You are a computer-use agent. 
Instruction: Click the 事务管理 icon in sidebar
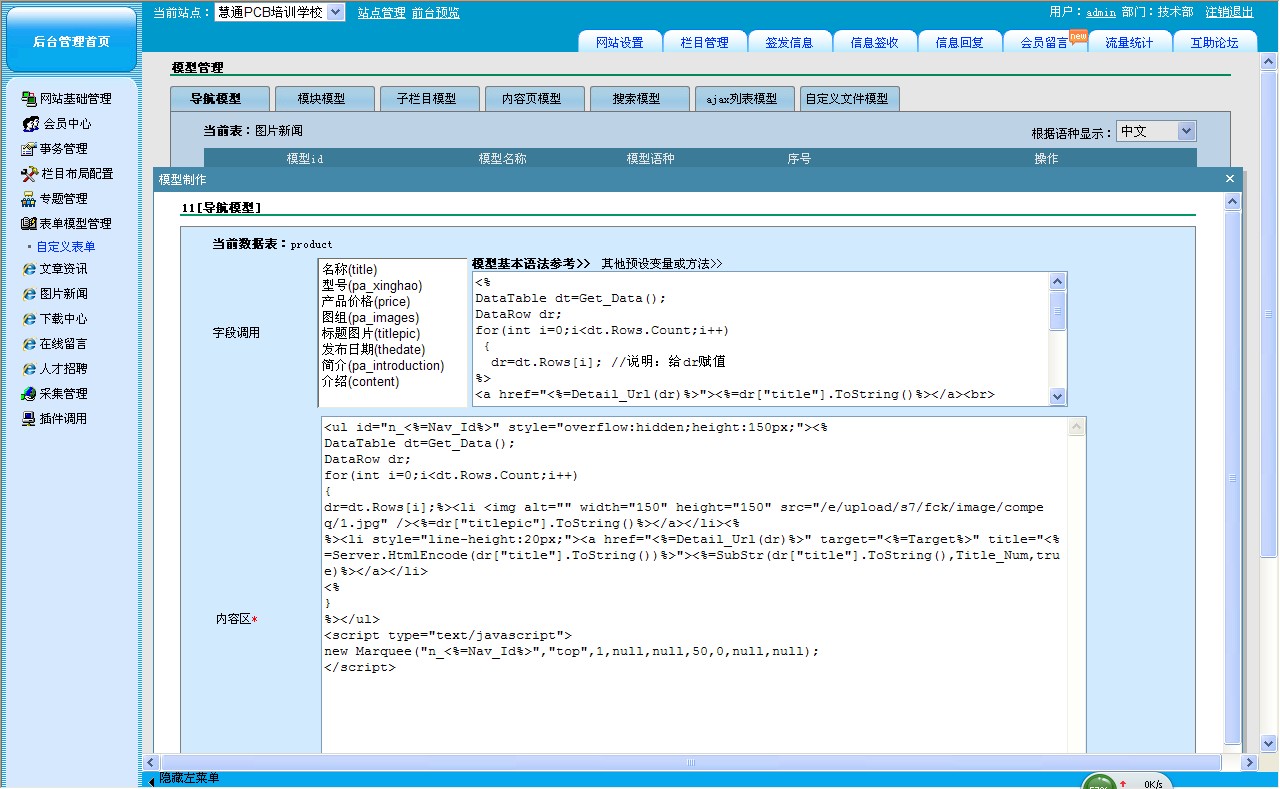tap(29, 149)
